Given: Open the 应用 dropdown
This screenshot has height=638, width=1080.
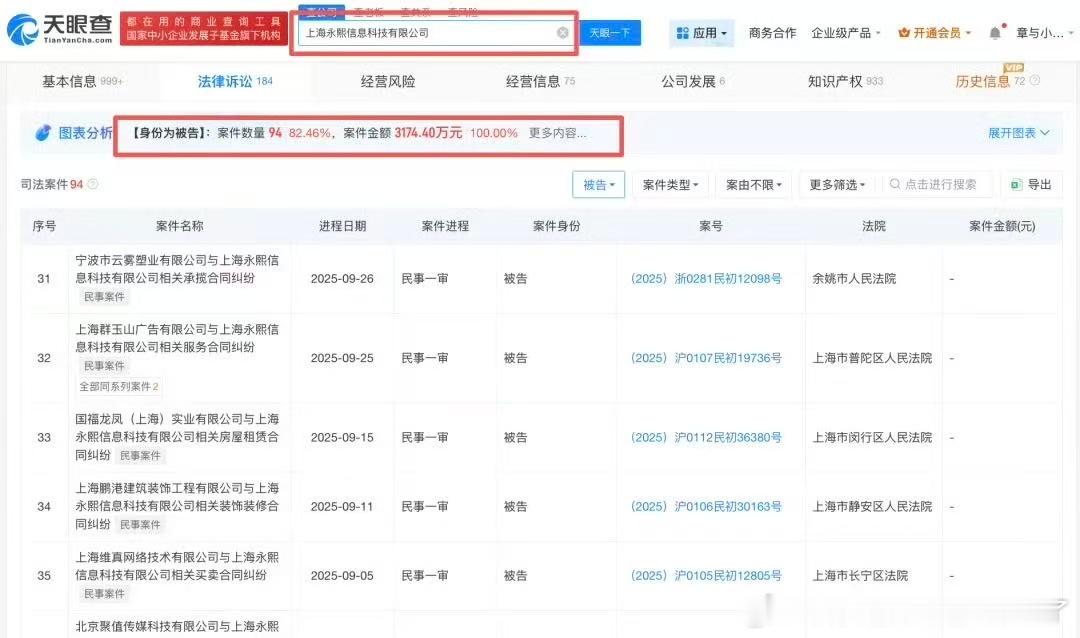Looking at the screenshot, I should pyautogui.click(x=702, y=33).
